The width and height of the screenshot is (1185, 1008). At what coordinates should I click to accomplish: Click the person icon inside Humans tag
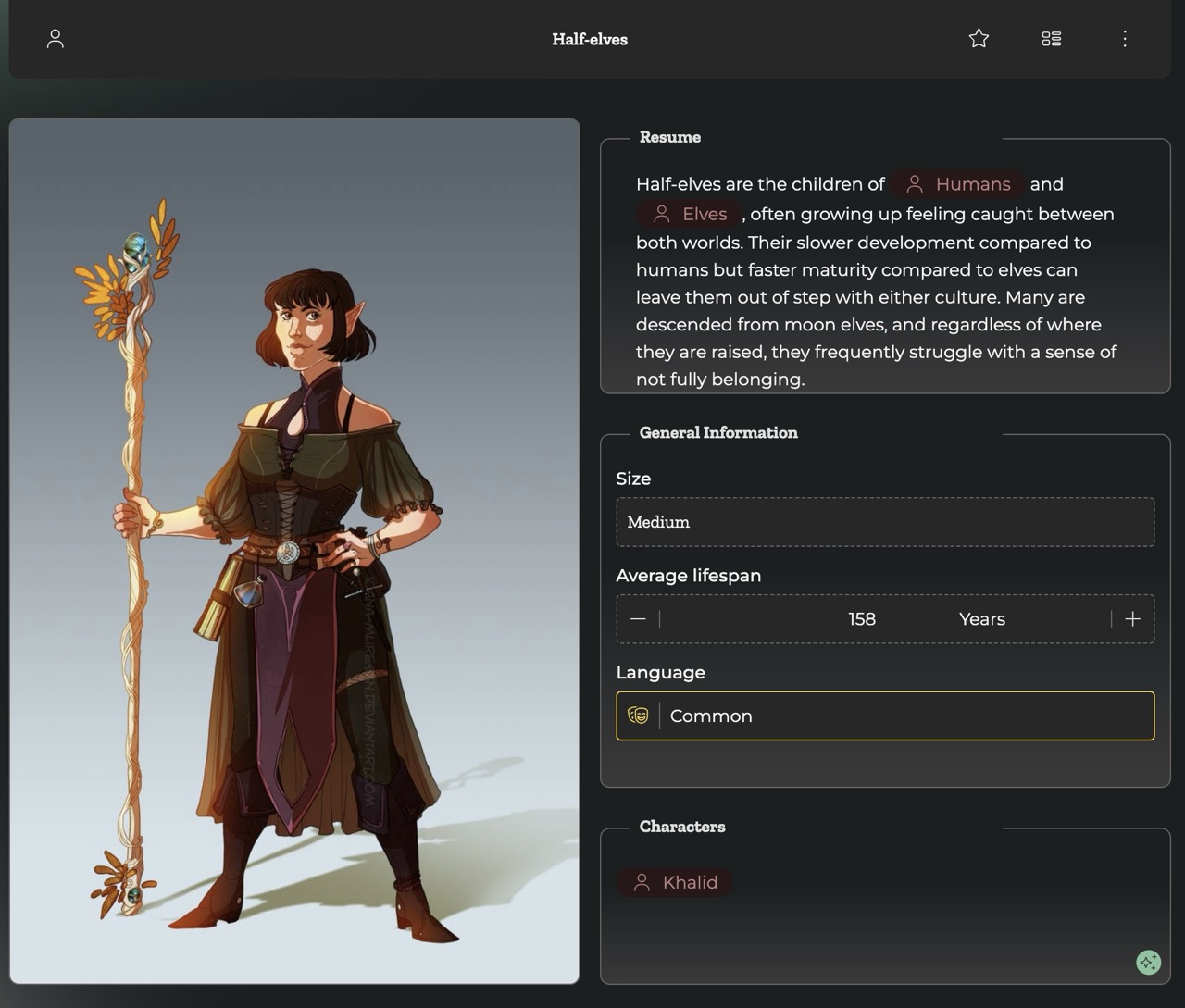915,184
